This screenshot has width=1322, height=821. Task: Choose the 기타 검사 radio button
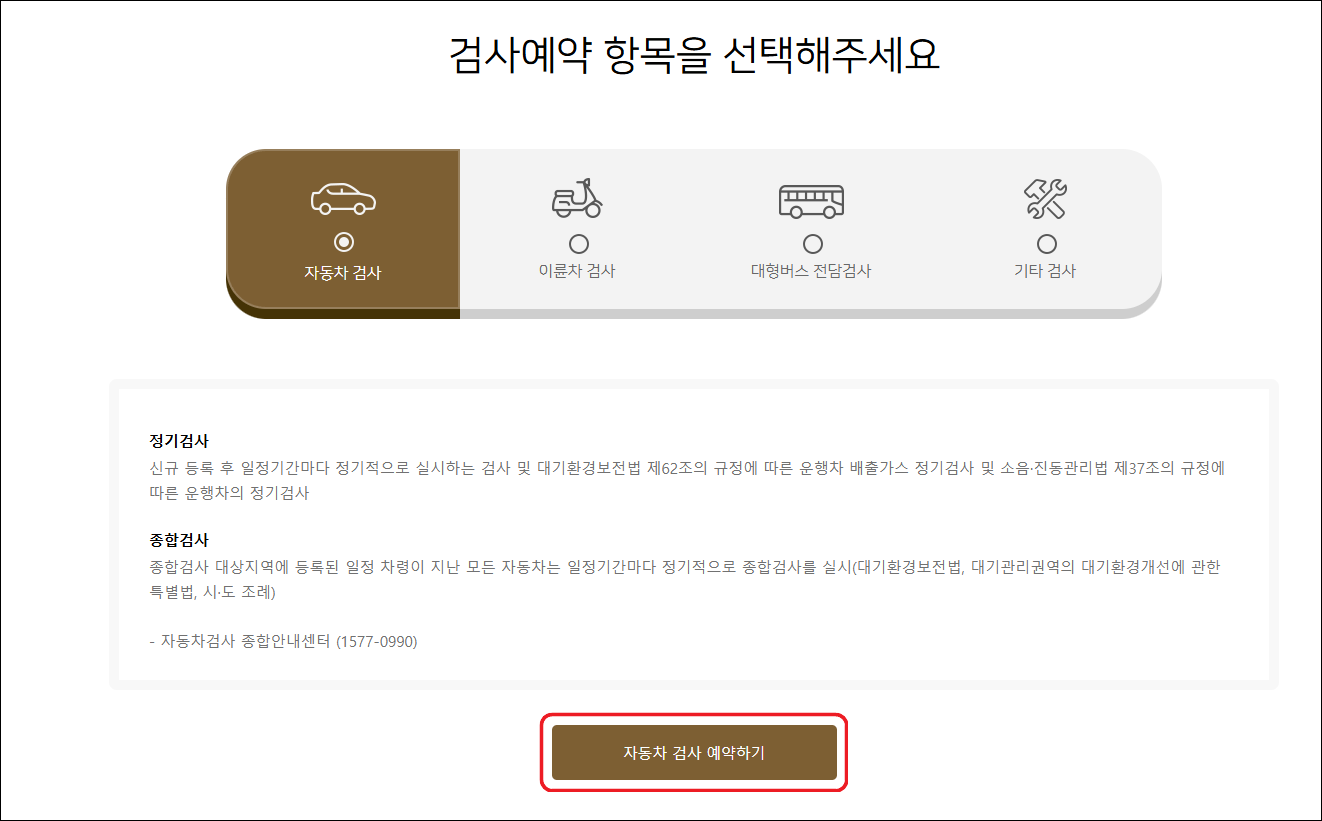coord(1047,244)
